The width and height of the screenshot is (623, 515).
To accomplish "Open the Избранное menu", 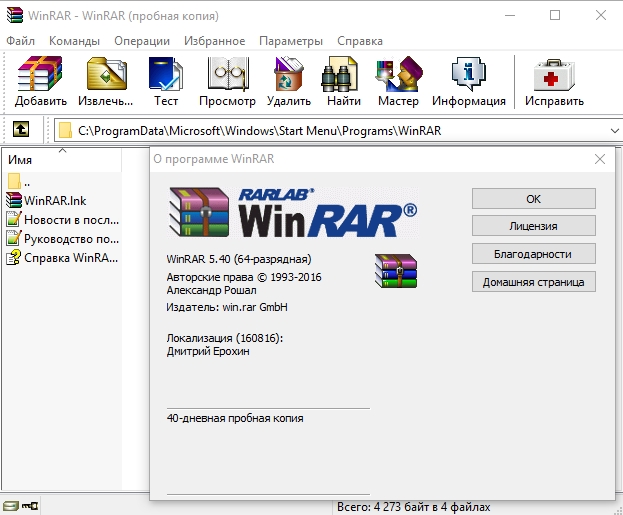I will pyautogui.click(x=215, y=41).
